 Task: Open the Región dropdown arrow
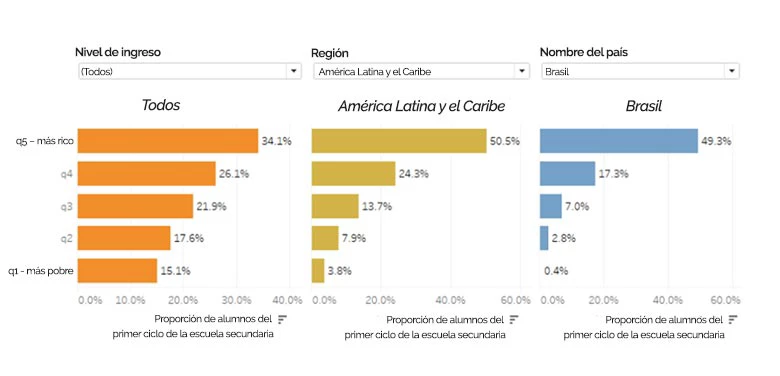coord(521,71)
